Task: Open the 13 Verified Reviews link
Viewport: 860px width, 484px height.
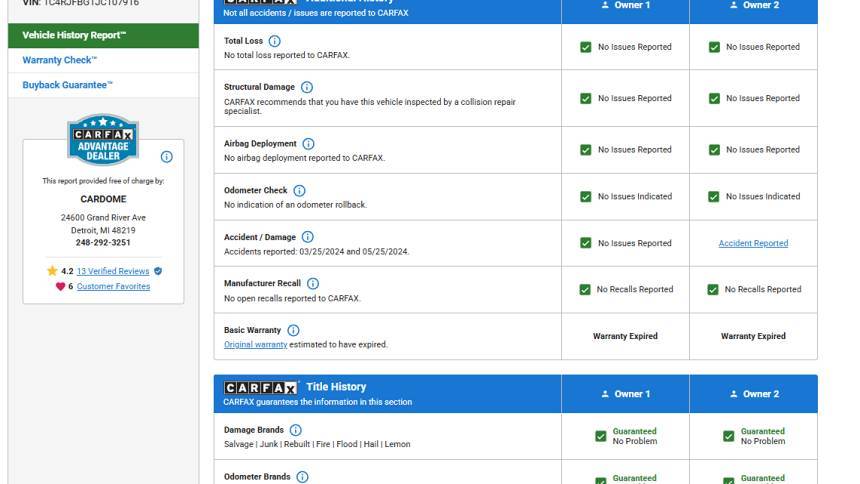Action: [x=113, y=271]
